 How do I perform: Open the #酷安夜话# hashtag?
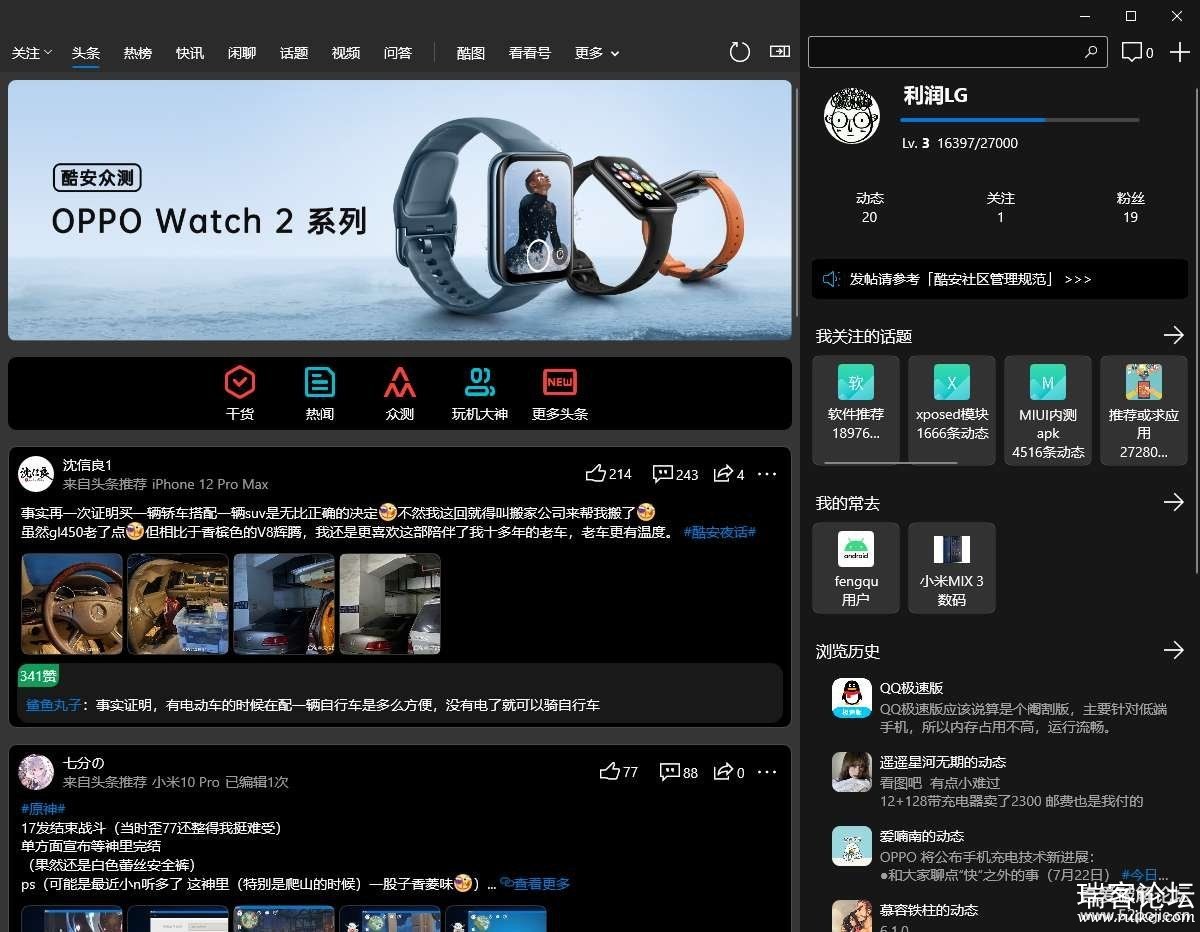coord(720,532)
